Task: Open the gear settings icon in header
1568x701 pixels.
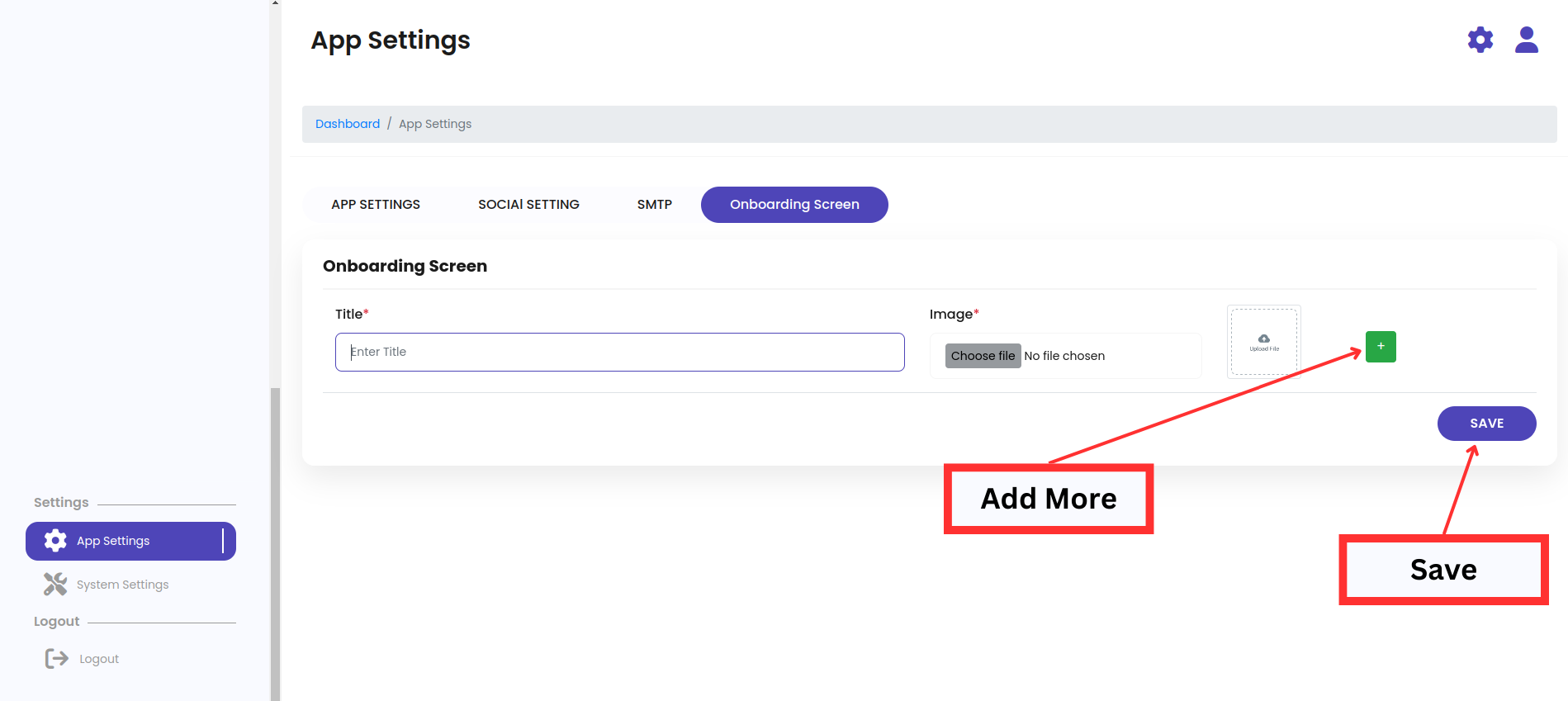Action: click(x=1480, y=40)
